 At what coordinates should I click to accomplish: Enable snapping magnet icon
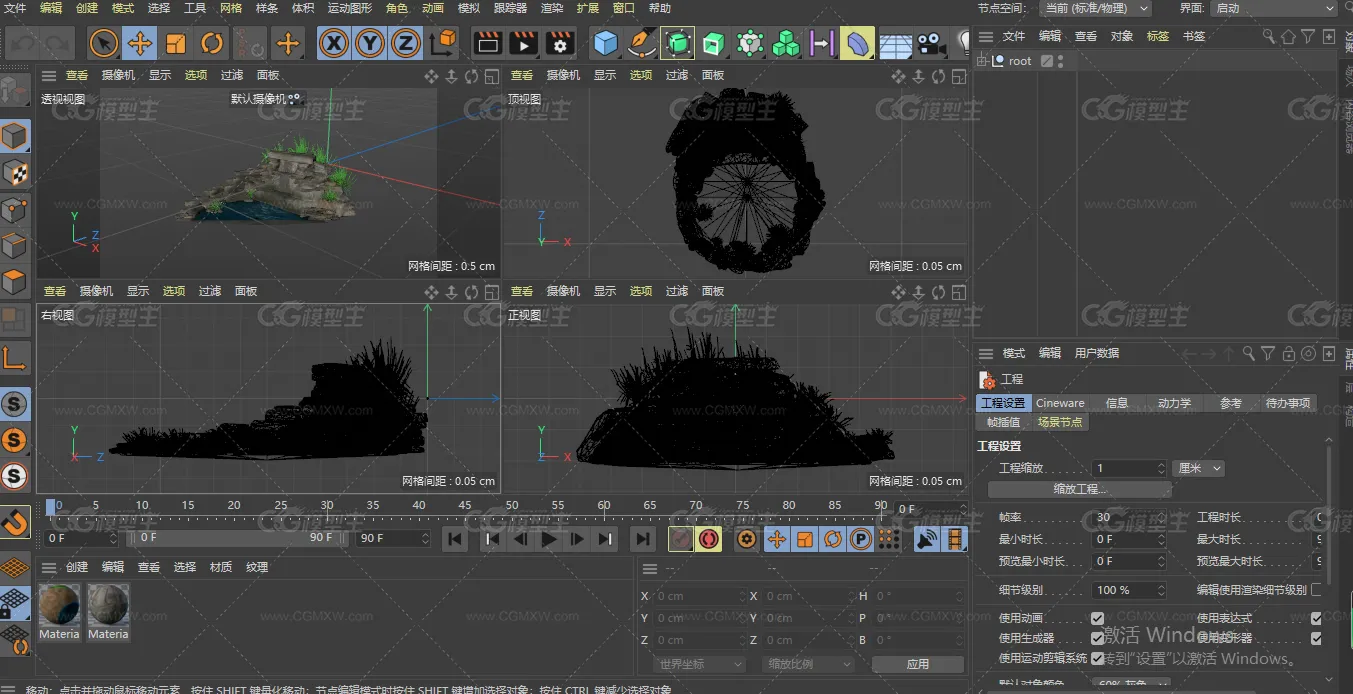[15, 521]
